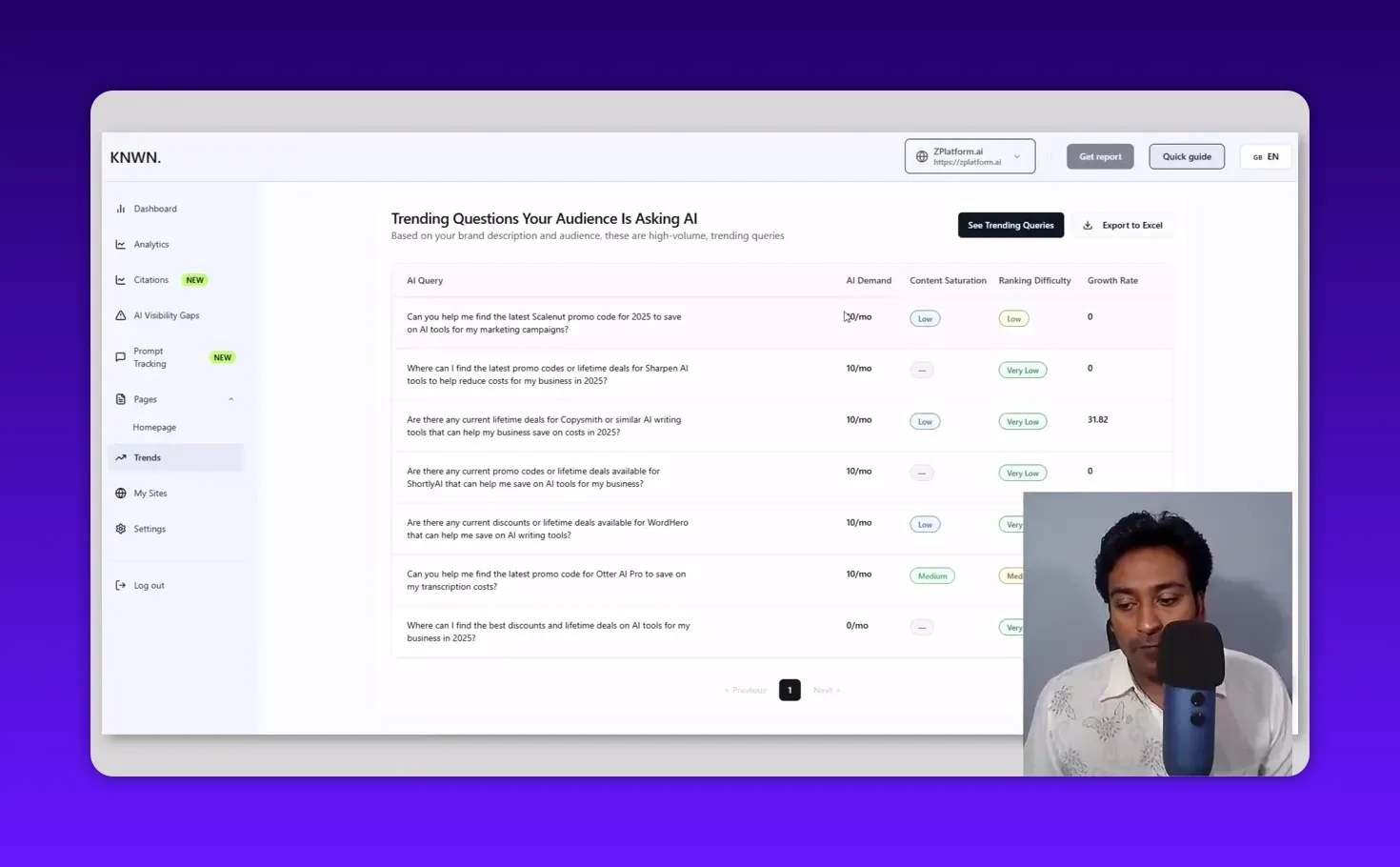Screen dimensions: 1400x867
Task: Click the Citations line-chart icon
Action: click(121, 279)
